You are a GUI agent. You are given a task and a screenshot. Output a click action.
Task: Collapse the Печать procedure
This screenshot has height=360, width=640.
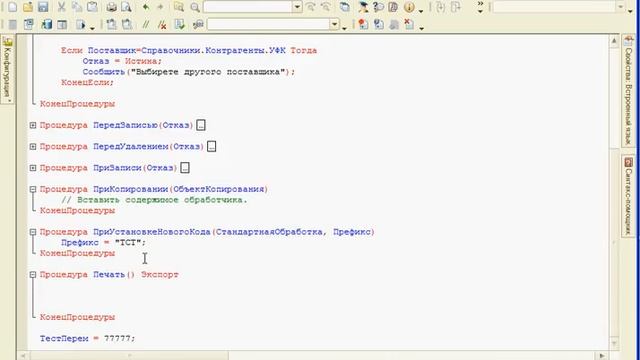(33, 275)
